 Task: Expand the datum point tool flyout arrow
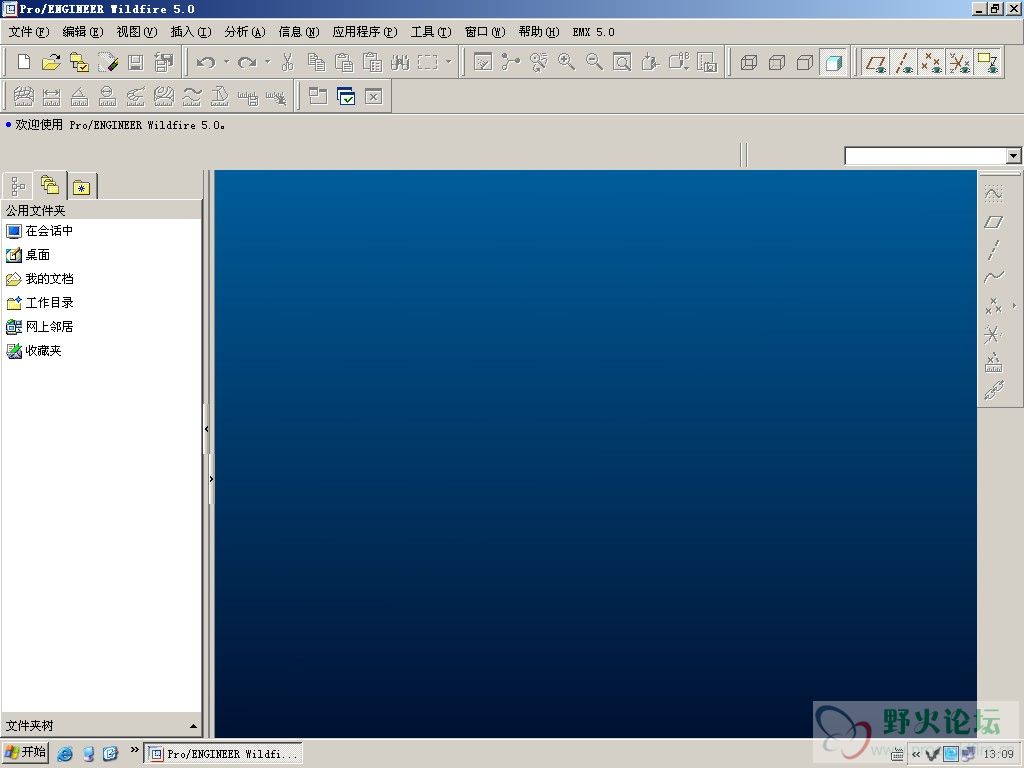1014,305
